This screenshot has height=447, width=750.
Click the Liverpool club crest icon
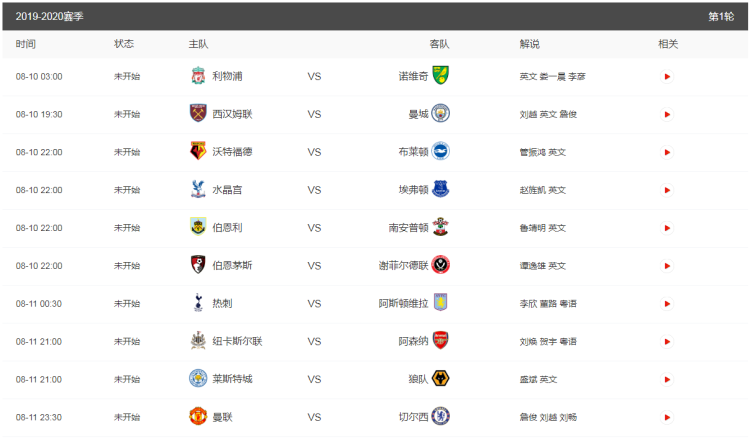coord(197,76)
